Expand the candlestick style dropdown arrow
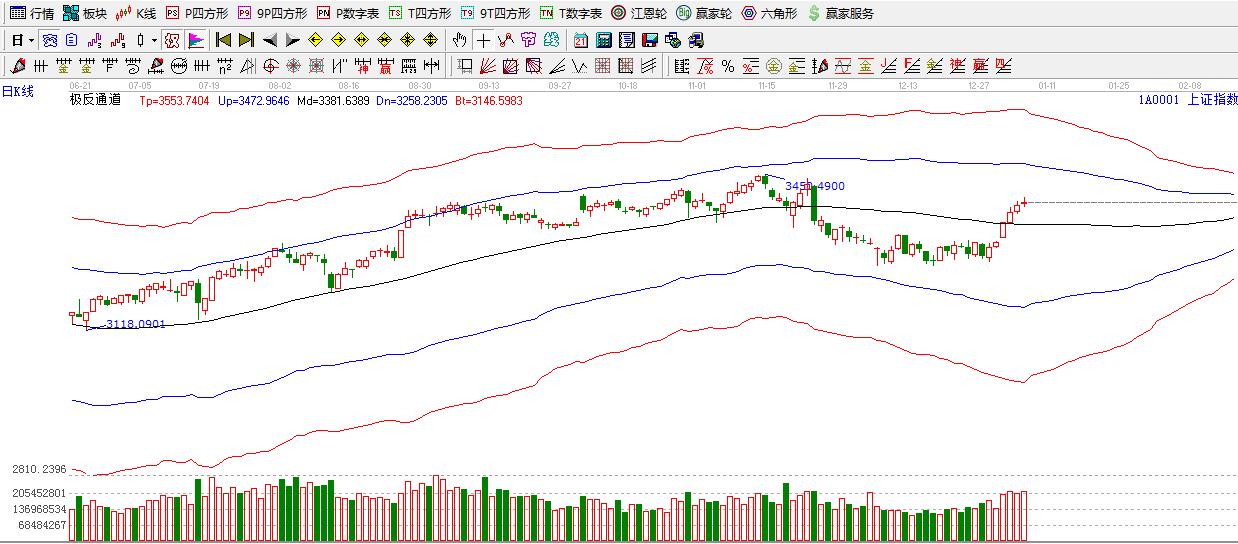The width and height of the screenshot is (1238, 544). pos(154,41)
